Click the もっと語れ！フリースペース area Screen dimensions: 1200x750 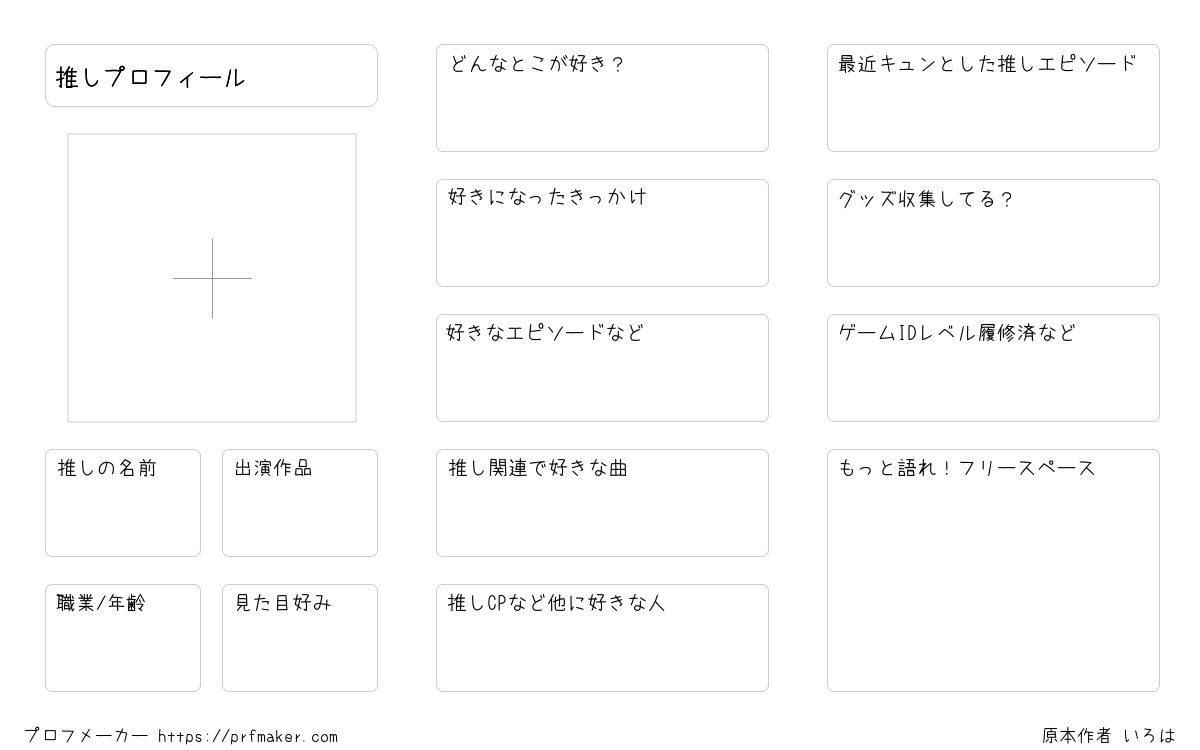click(993, 570)
